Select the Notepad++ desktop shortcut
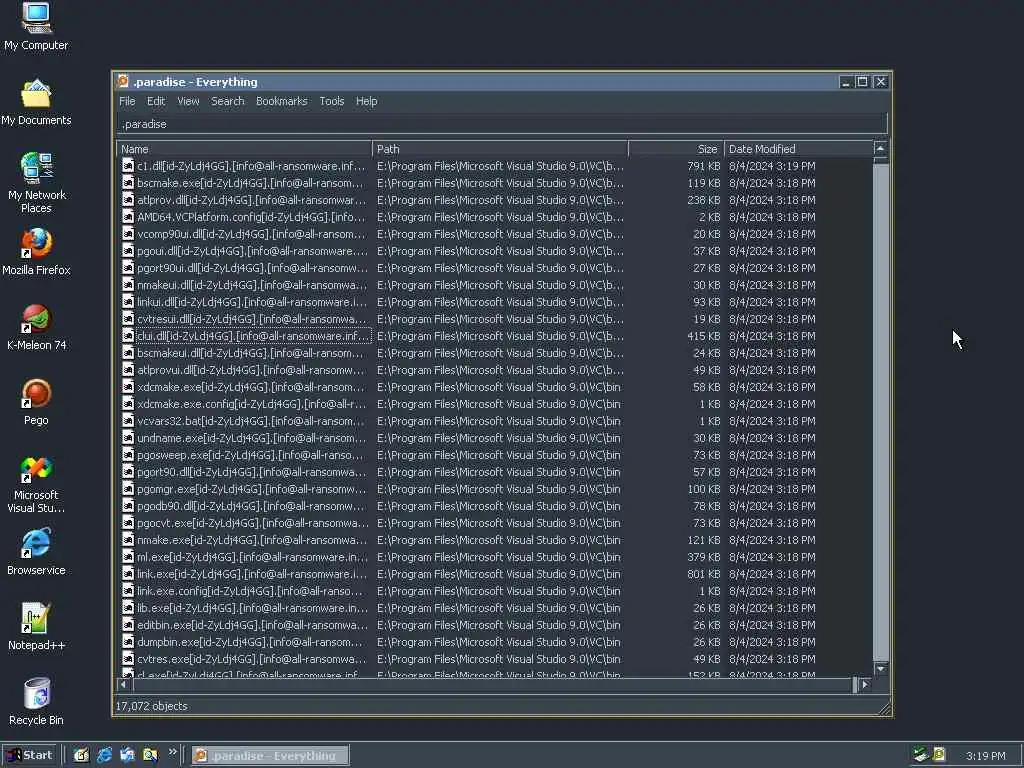Viewport: 1024px width, 768px height. pos(36,627)
